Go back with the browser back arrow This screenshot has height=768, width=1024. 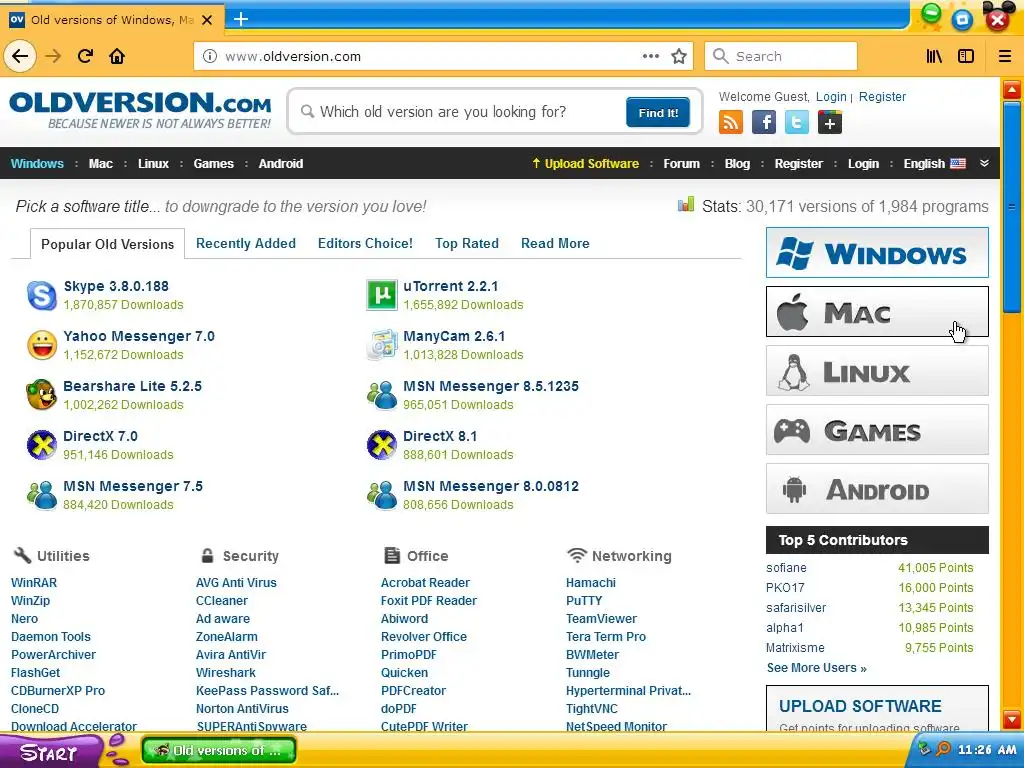tap(20, 56)
